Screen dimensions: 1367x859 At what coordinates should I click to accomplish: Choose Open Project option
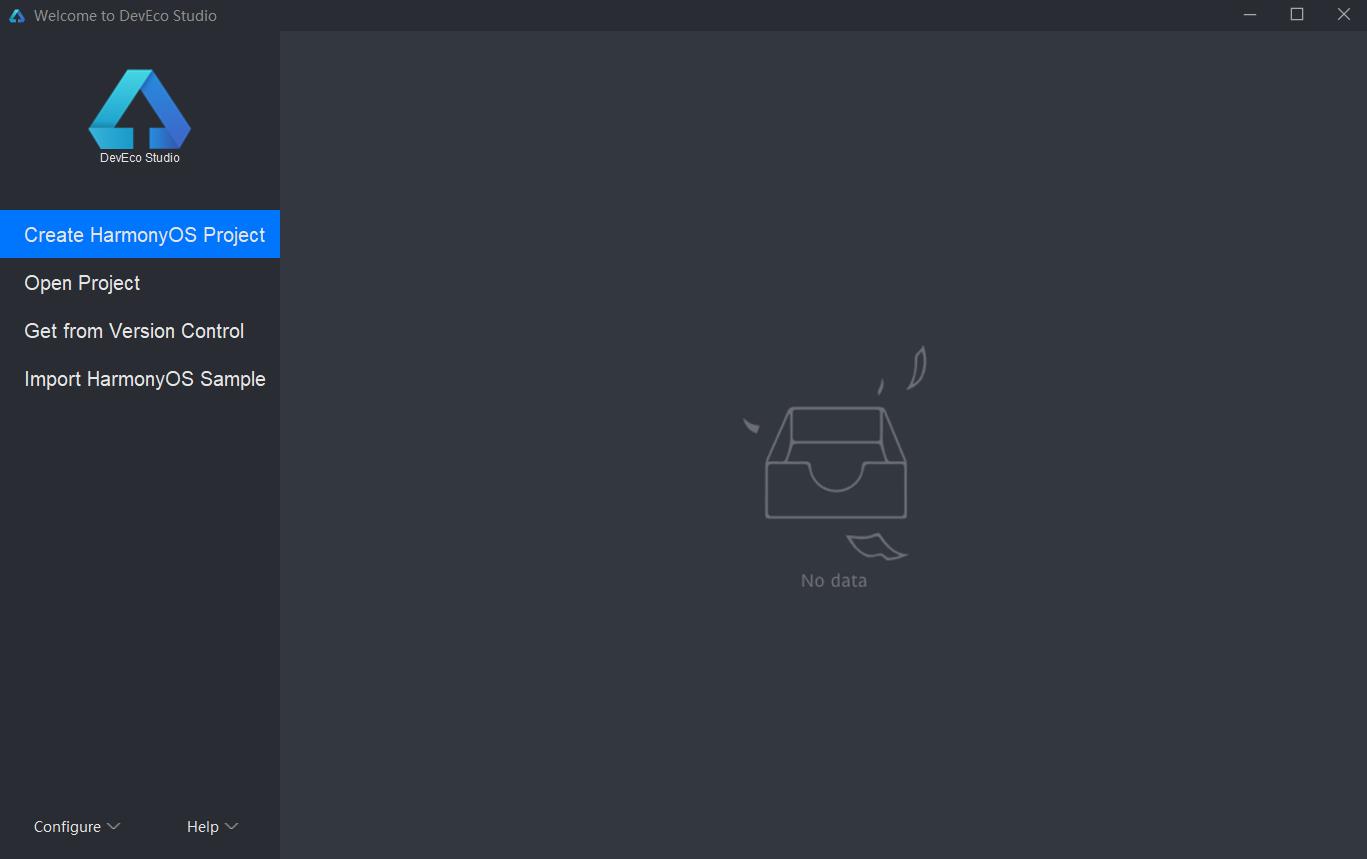[x=140, y=283]
